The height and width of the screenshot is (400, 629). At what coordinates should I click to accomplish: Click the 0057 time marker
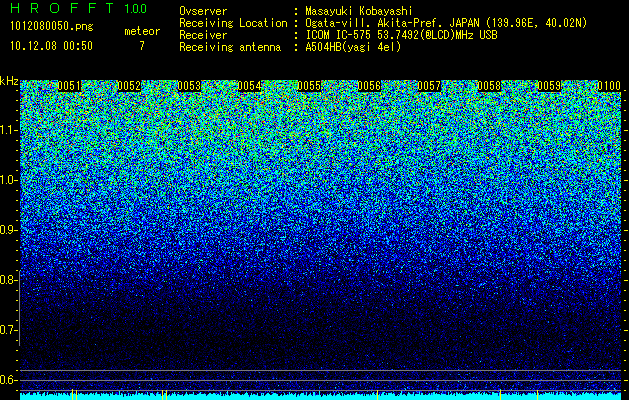[429, 86]
